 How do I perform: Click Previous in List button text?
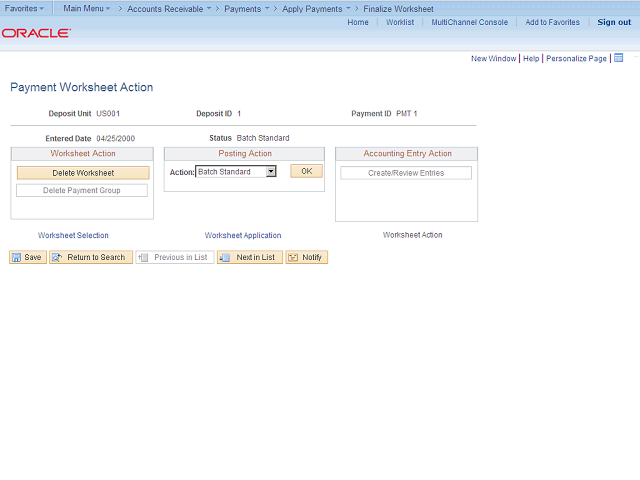(181, 257)
